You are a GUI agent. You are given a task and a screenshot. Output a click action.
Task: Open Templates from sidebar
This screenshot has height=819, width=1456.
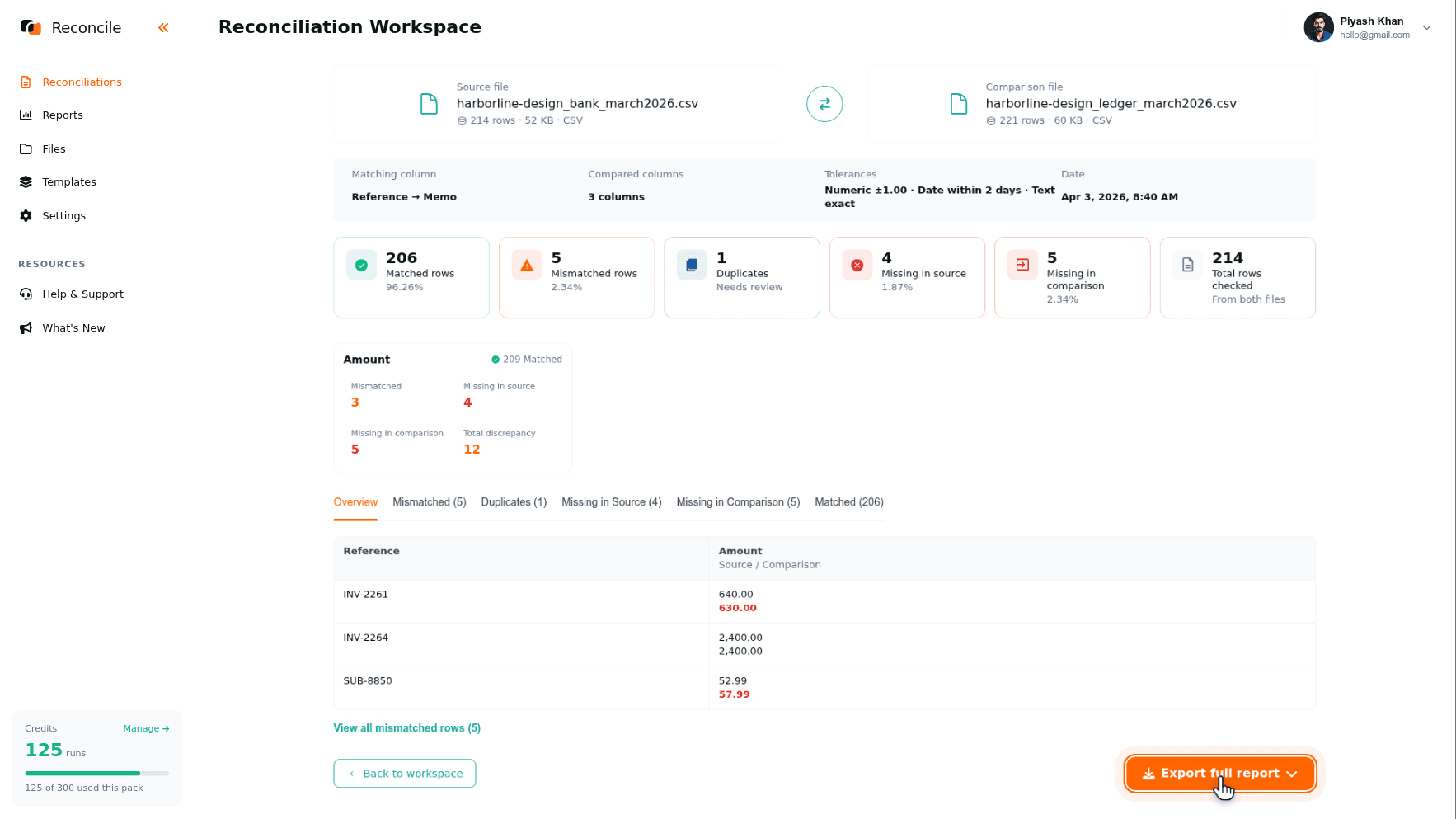pos(69,182)
